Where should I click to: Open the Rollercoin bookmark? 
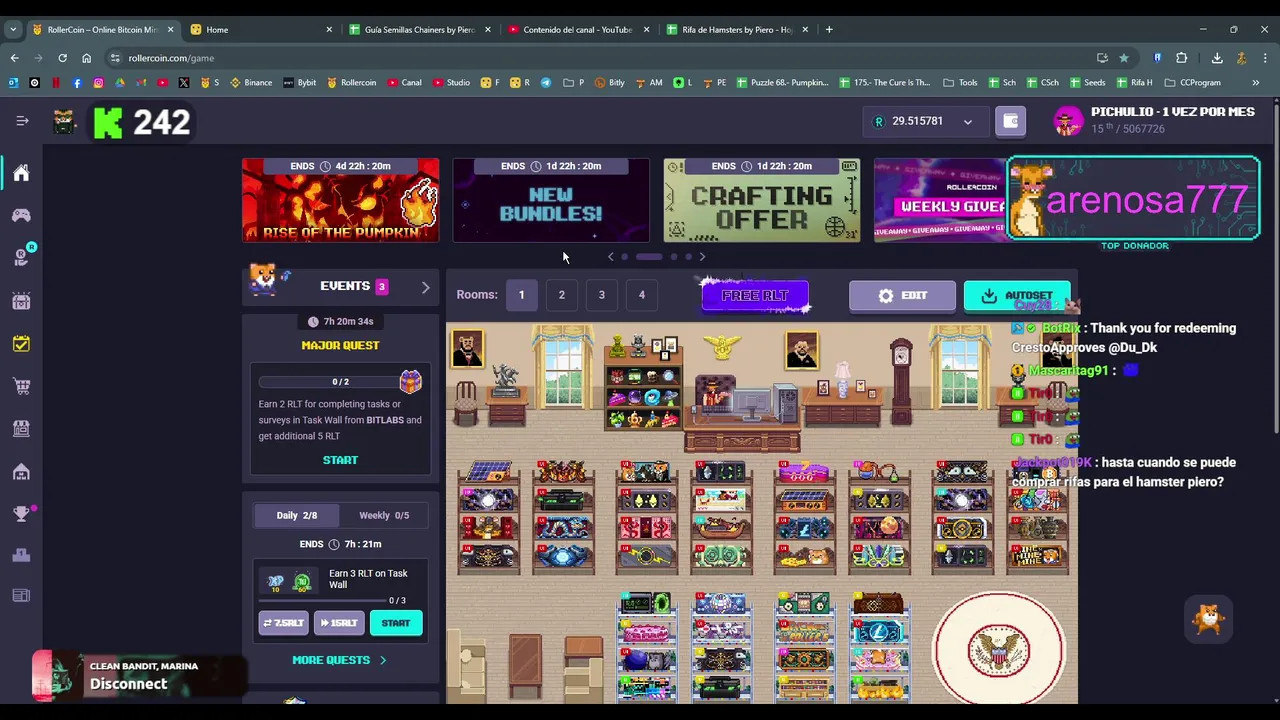point(351,83)
